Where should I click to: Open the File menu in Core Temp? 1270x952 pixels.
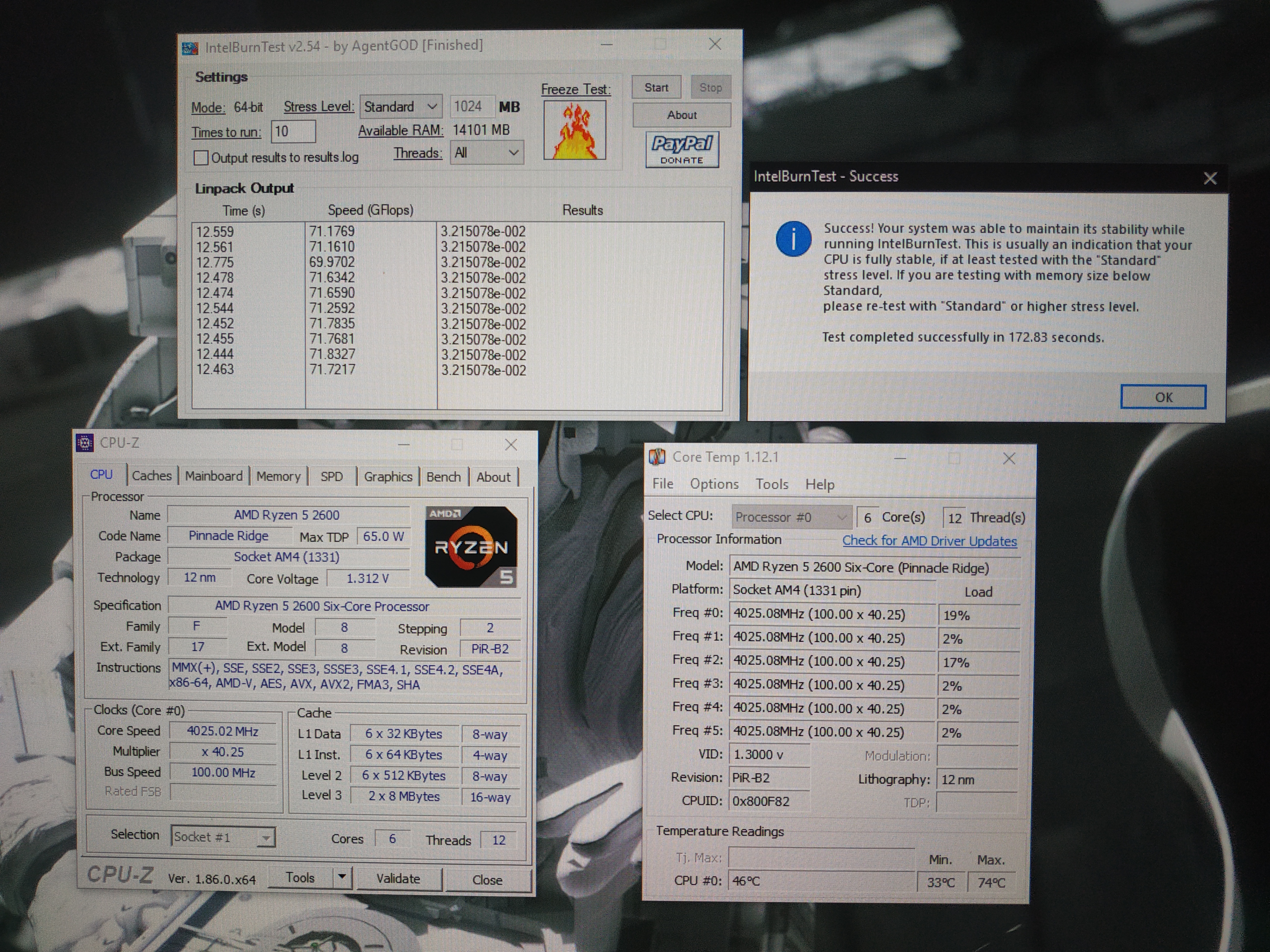click(663, 484)
